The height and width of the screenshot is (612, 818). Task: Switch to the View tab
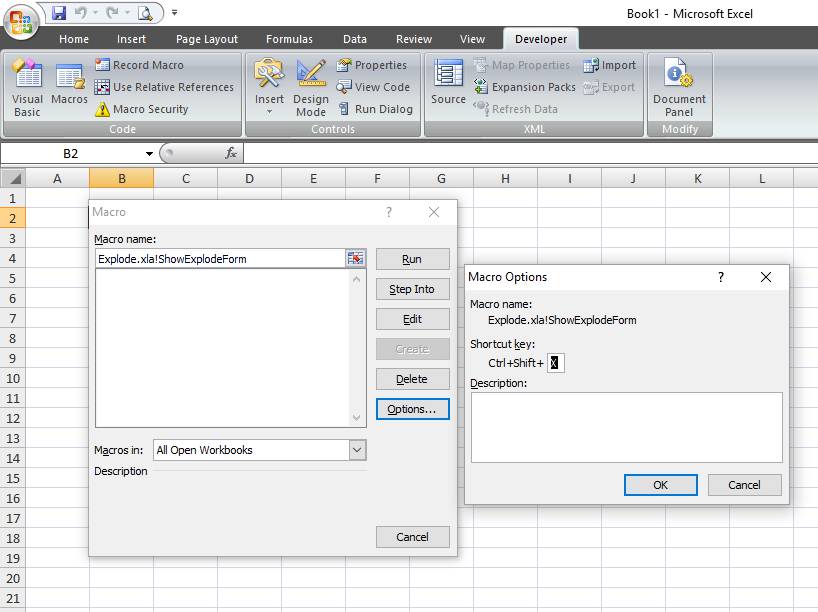(x=472, y=39)
